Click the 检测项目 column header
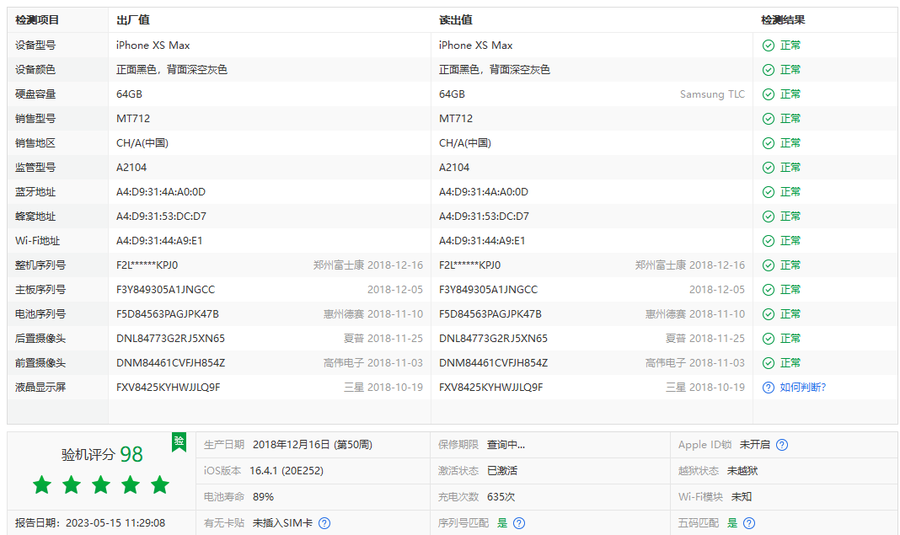Image resolution: width=900 pixels, height=535 pixels. click(37, 20)
